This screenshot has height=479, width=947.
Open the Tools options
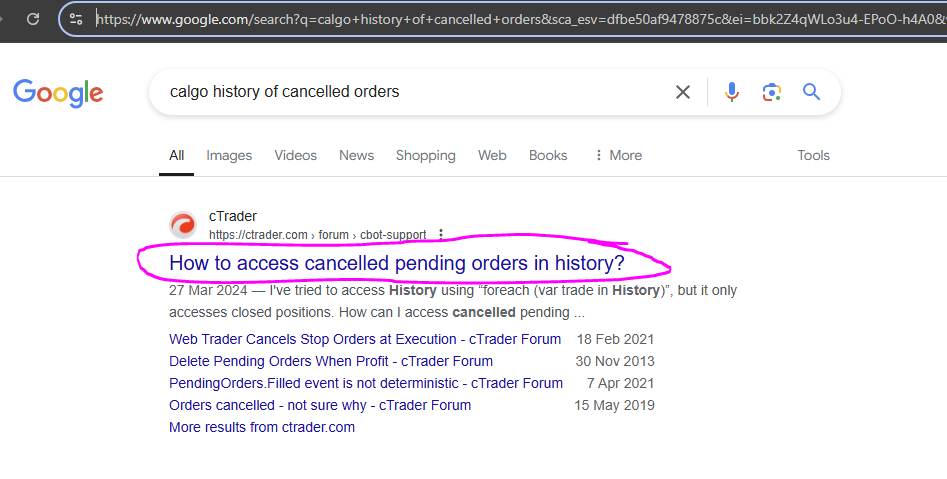tap(813, 155)
